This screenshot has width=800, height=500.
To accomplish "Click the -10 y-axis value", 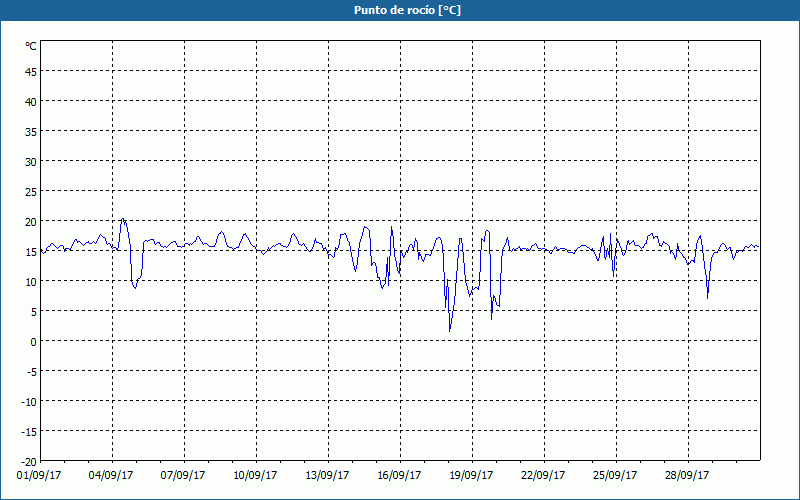I will [x=29, y=402].
